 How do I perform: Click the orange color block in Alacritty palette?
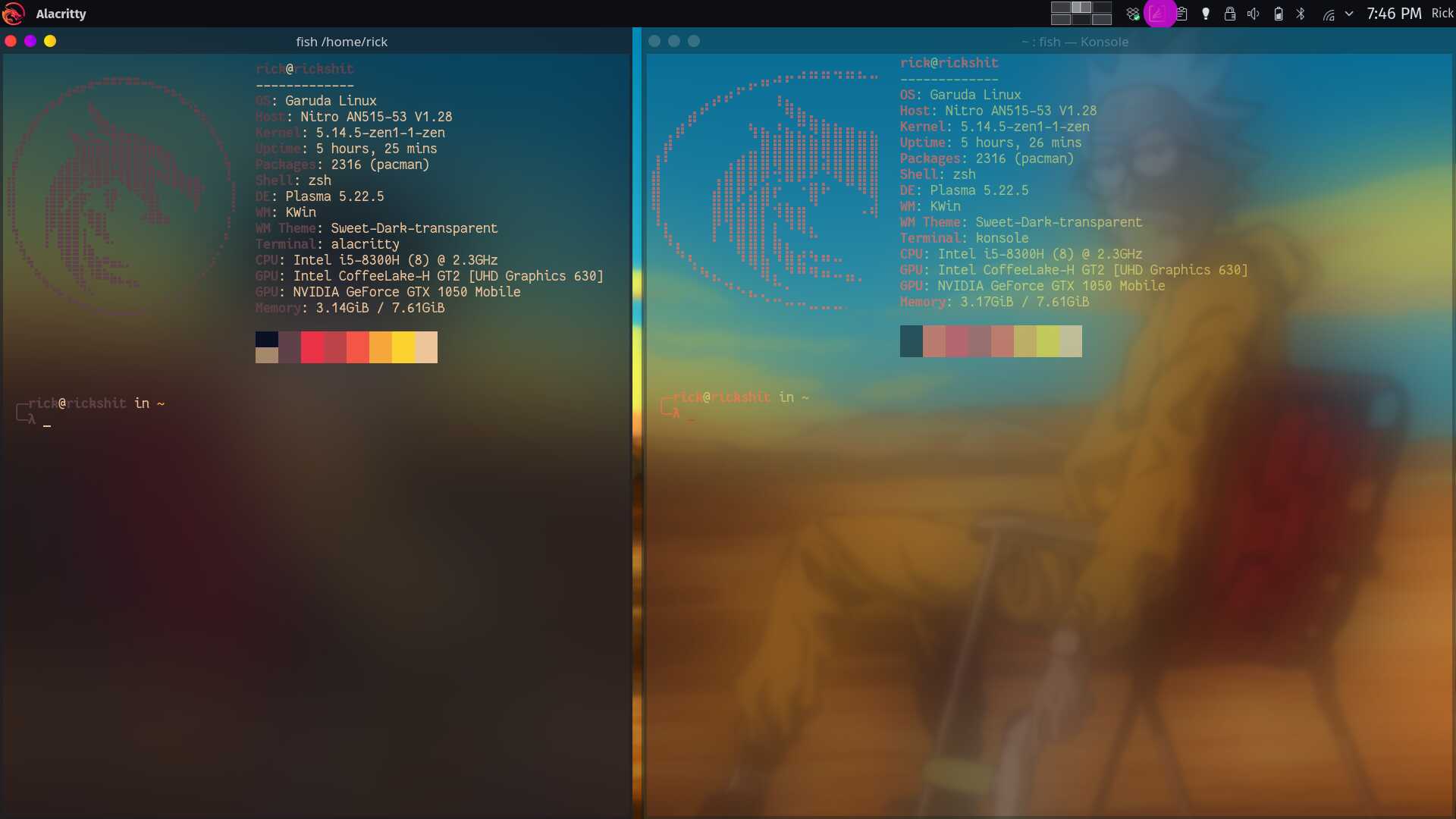pyautogui.click(x=381, y=347)
